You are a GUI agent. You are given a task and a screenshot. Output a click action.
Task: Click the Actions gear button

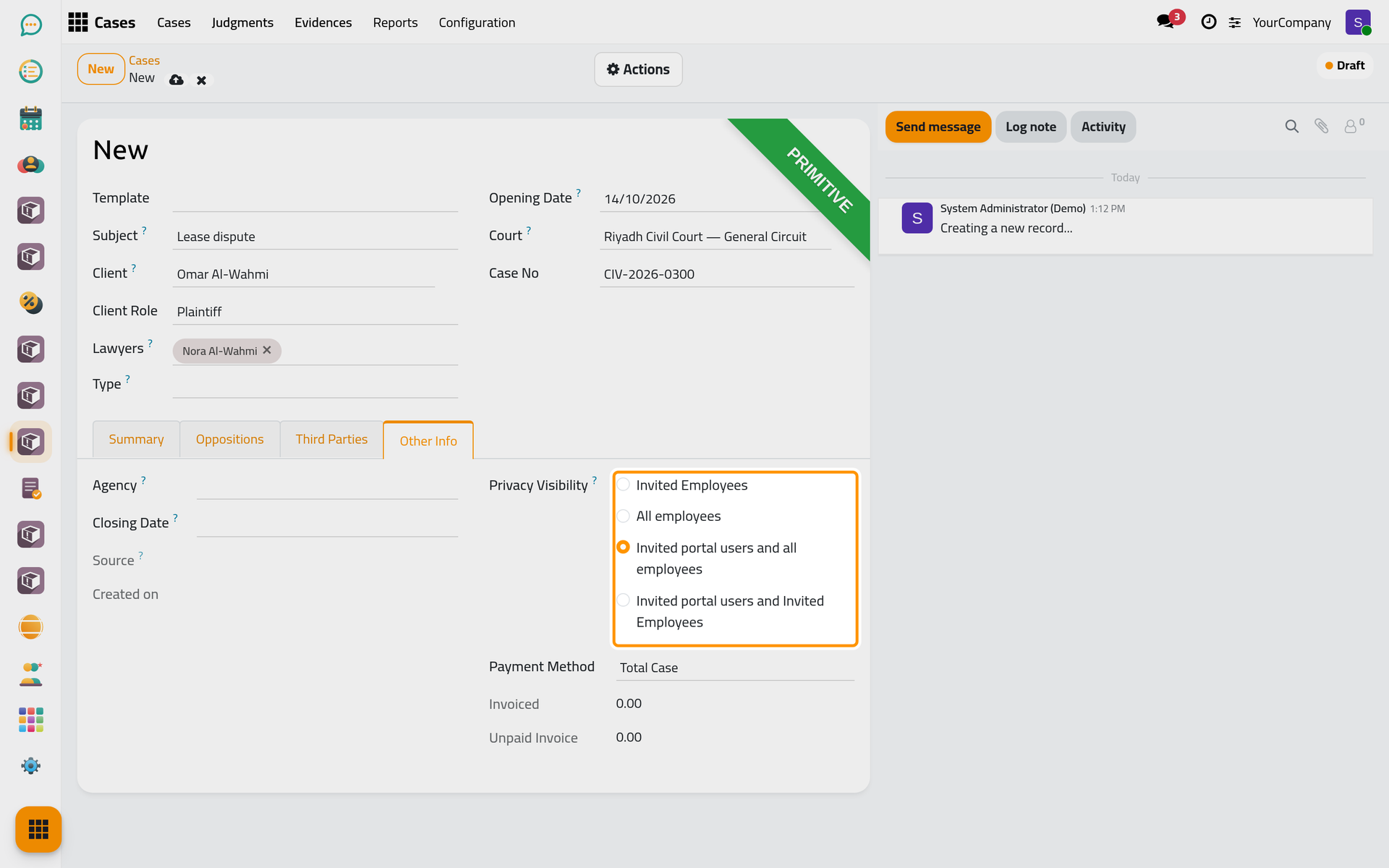[638, 69]
